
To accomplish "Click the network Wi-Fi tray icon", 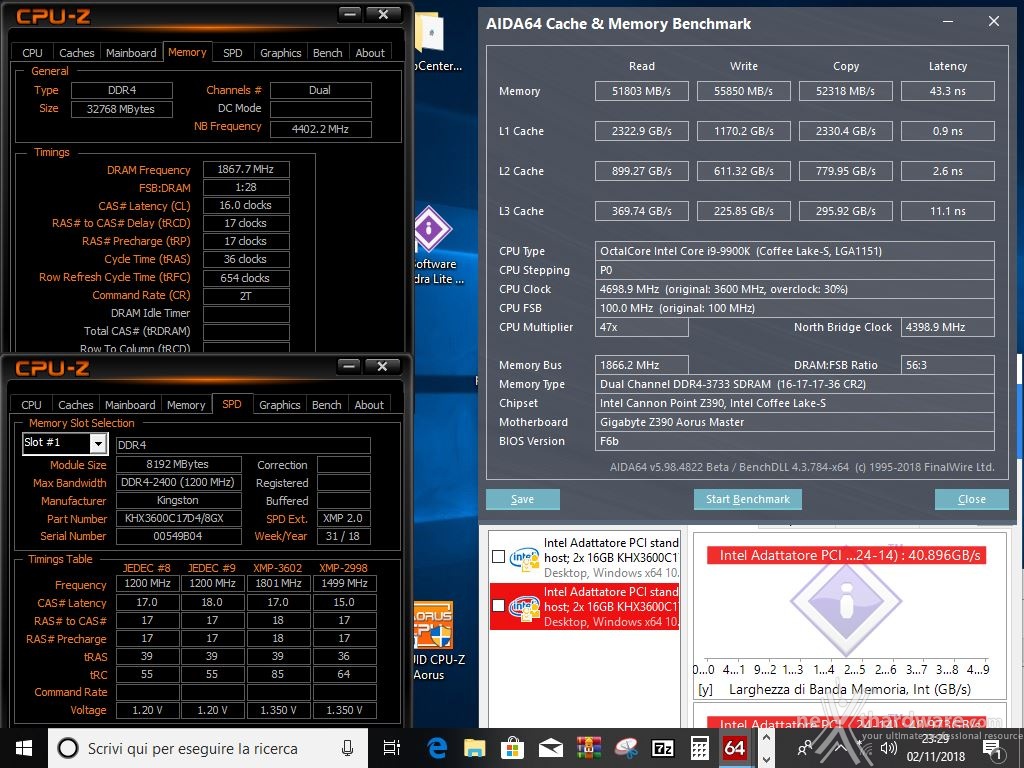I will [864, 748].
